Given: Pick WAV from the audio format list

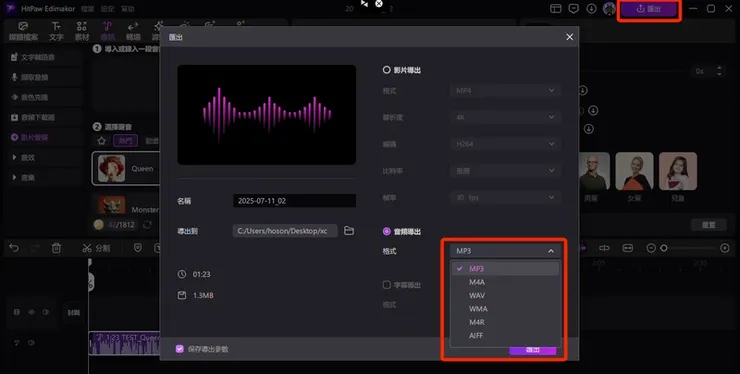Looking at the screenshot, I should (x=505, y=295).
